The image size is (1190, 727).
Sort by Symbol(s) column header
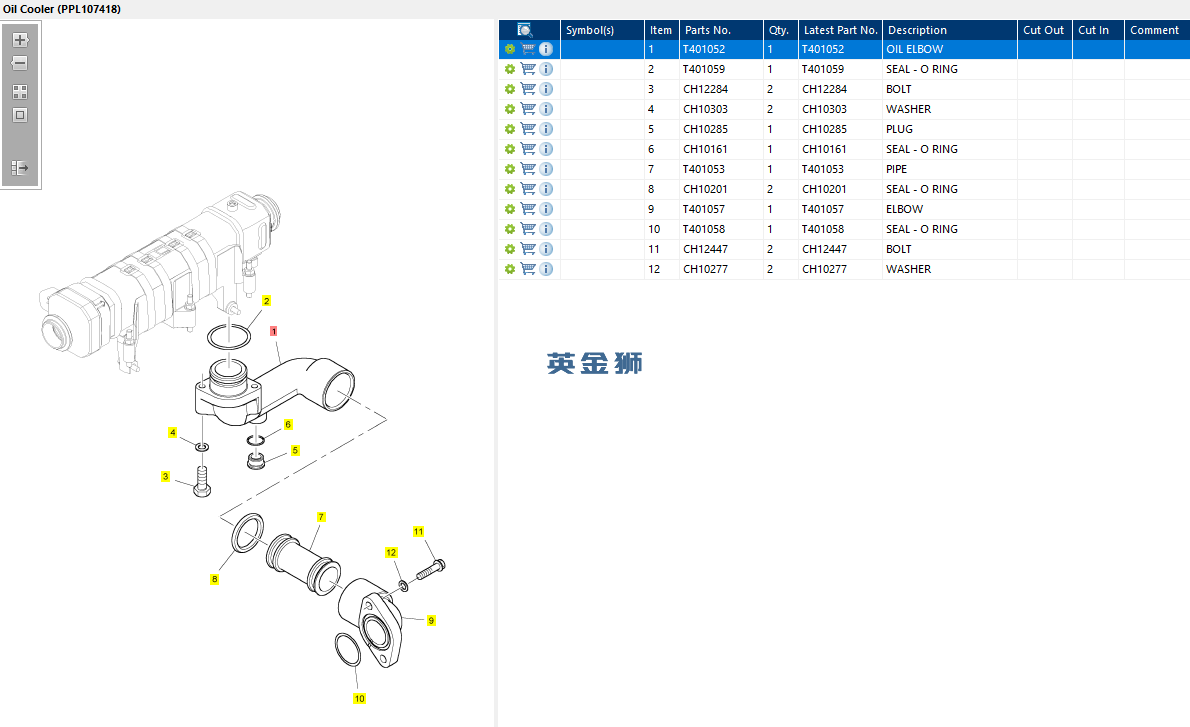click(x=602, y=30)
